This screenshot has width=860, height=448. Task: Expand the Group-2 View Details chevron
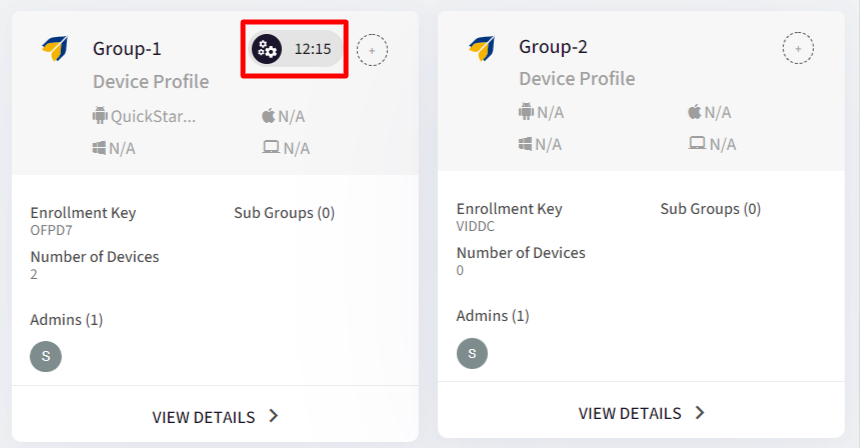[x=700, y=413]
